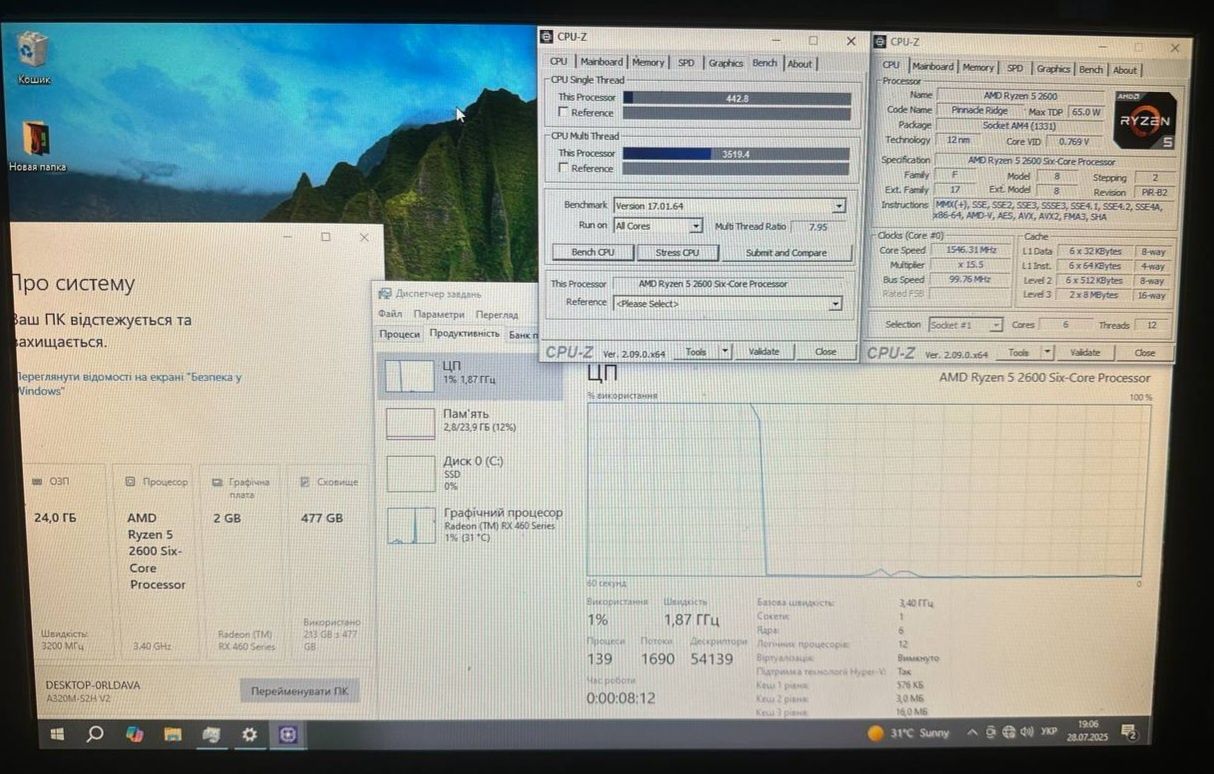
Task: Click the Графічна плата card icon
Action: (x=218, y=481)
